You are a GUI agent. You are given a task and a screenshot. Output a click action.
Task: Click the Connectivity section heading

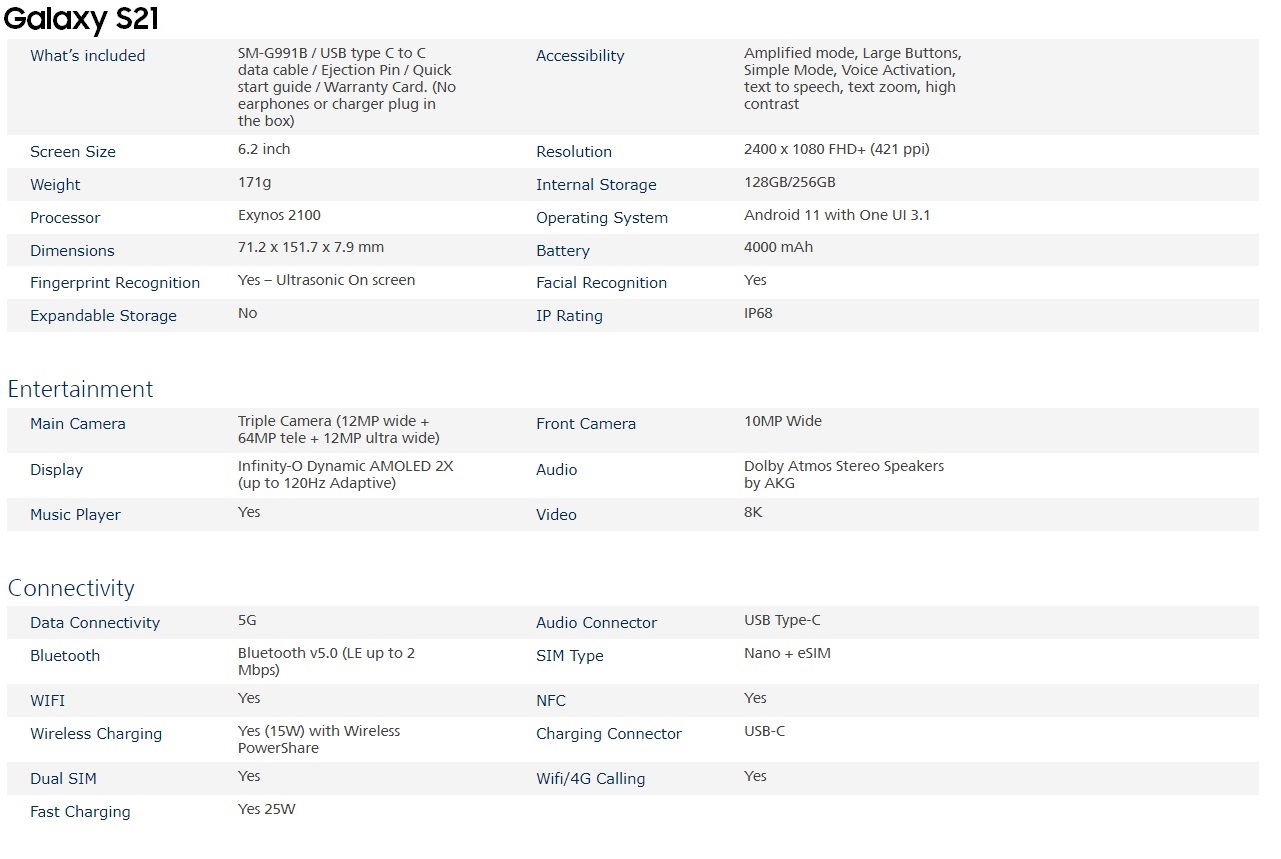click(x=70, y=588)
